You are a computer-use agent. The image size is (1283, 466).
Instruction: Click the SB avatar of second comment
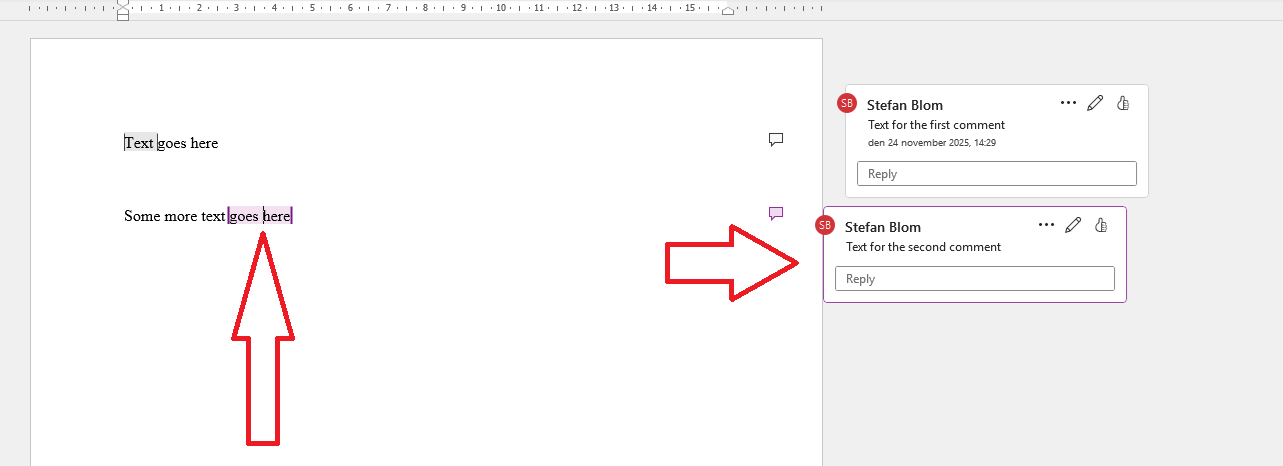[x=825, y=225]
